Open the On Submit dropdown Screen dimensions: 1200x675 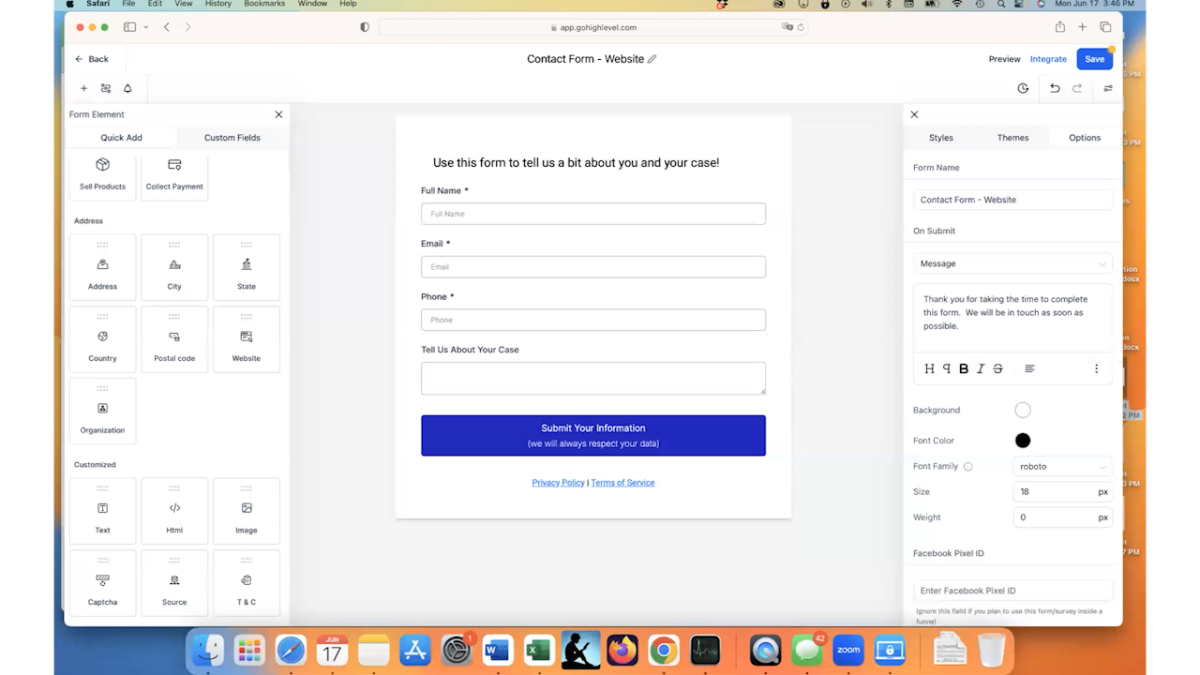[1012, 263]
